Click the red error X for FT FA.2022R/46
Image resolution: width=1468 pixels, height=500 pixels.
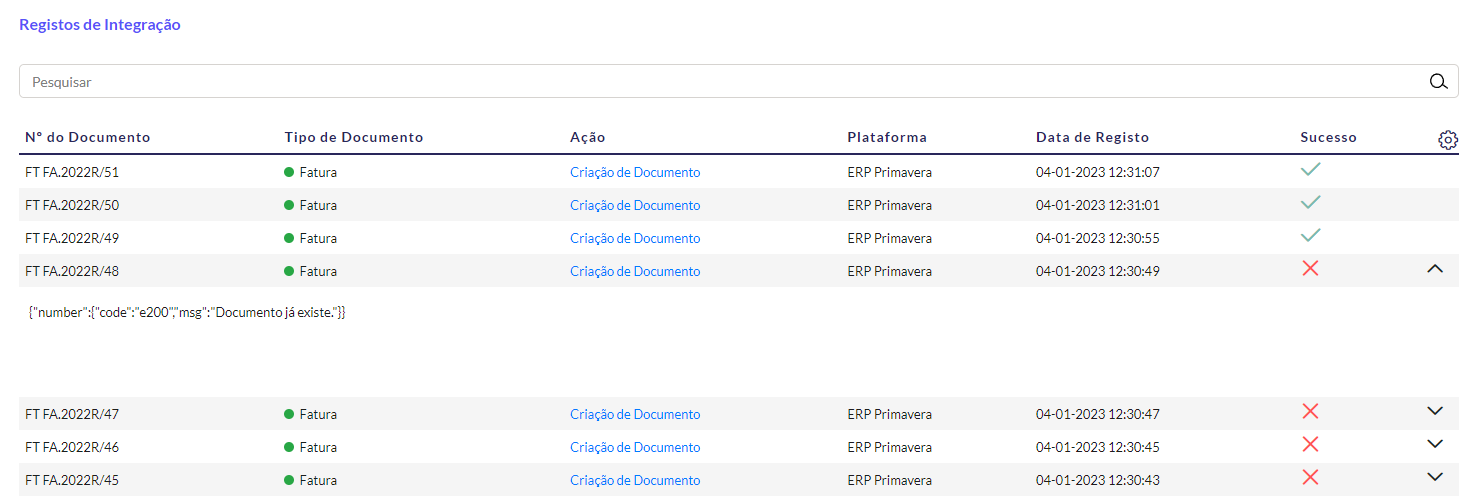coord(1310,444)
